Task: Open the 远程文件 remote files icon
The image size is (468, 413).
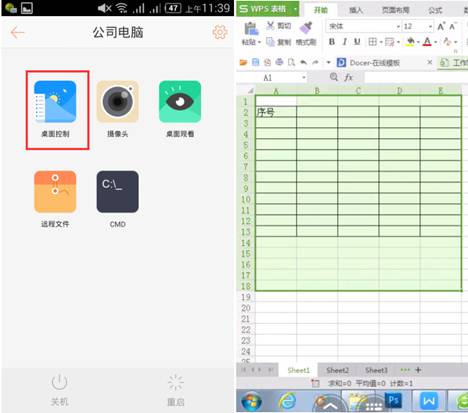Action: click(x=55, y=192)
